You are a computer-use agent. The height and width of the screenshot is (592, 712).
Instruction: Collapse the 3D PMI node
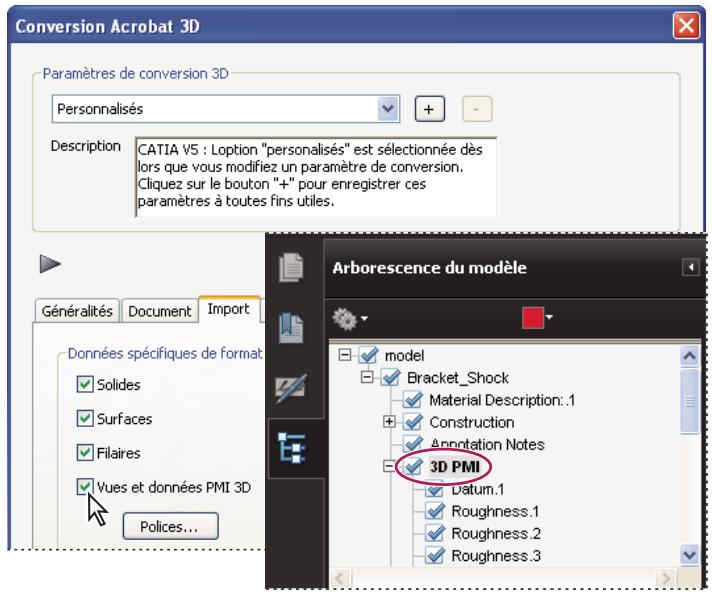click(x=389, y=466)
